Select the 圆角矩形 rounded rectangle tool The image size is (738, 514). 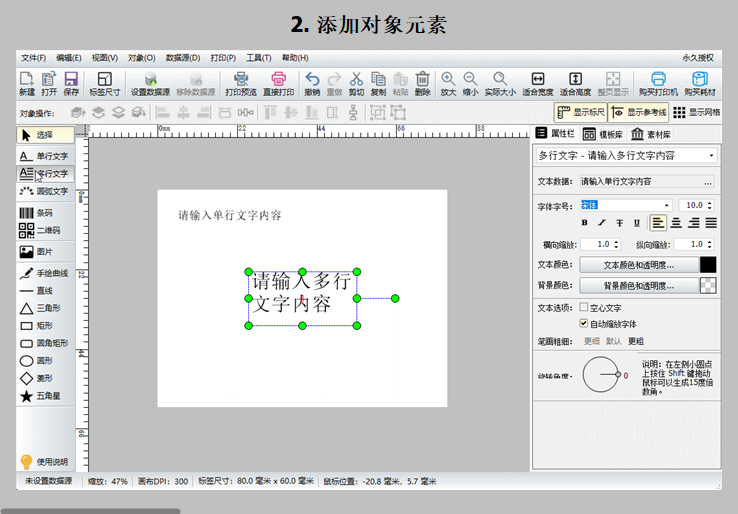click(x=45, y=343)
